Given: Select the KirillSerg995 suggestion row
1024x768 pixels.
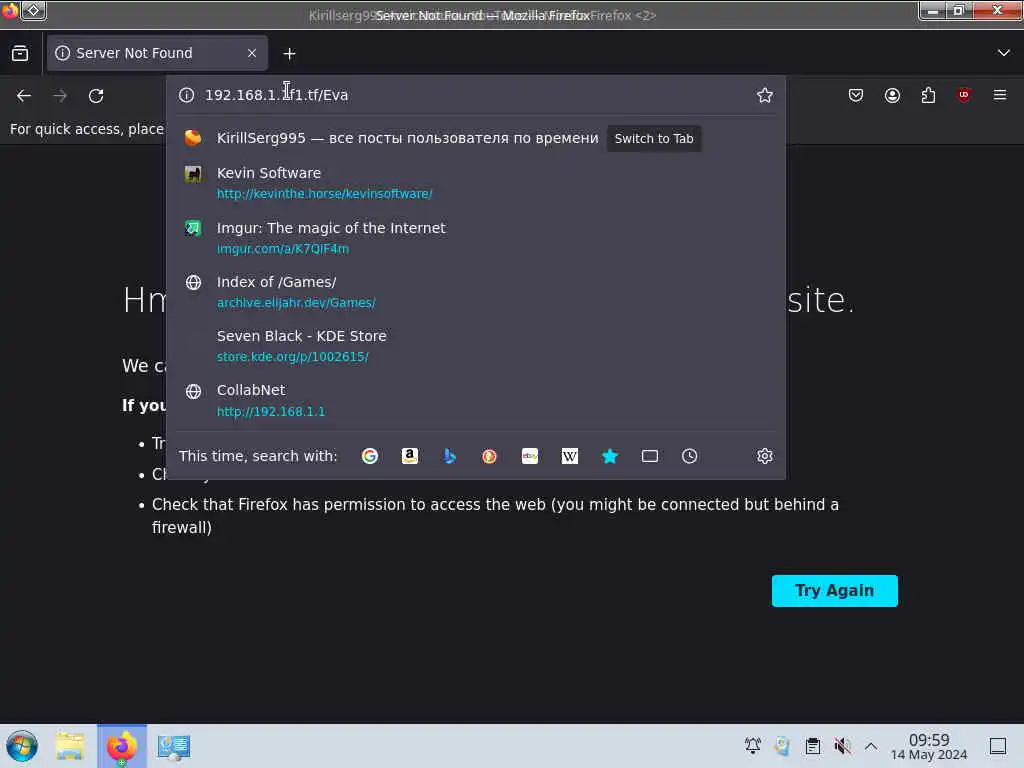Looking at the screenshot, I should [x=476, y=138].
